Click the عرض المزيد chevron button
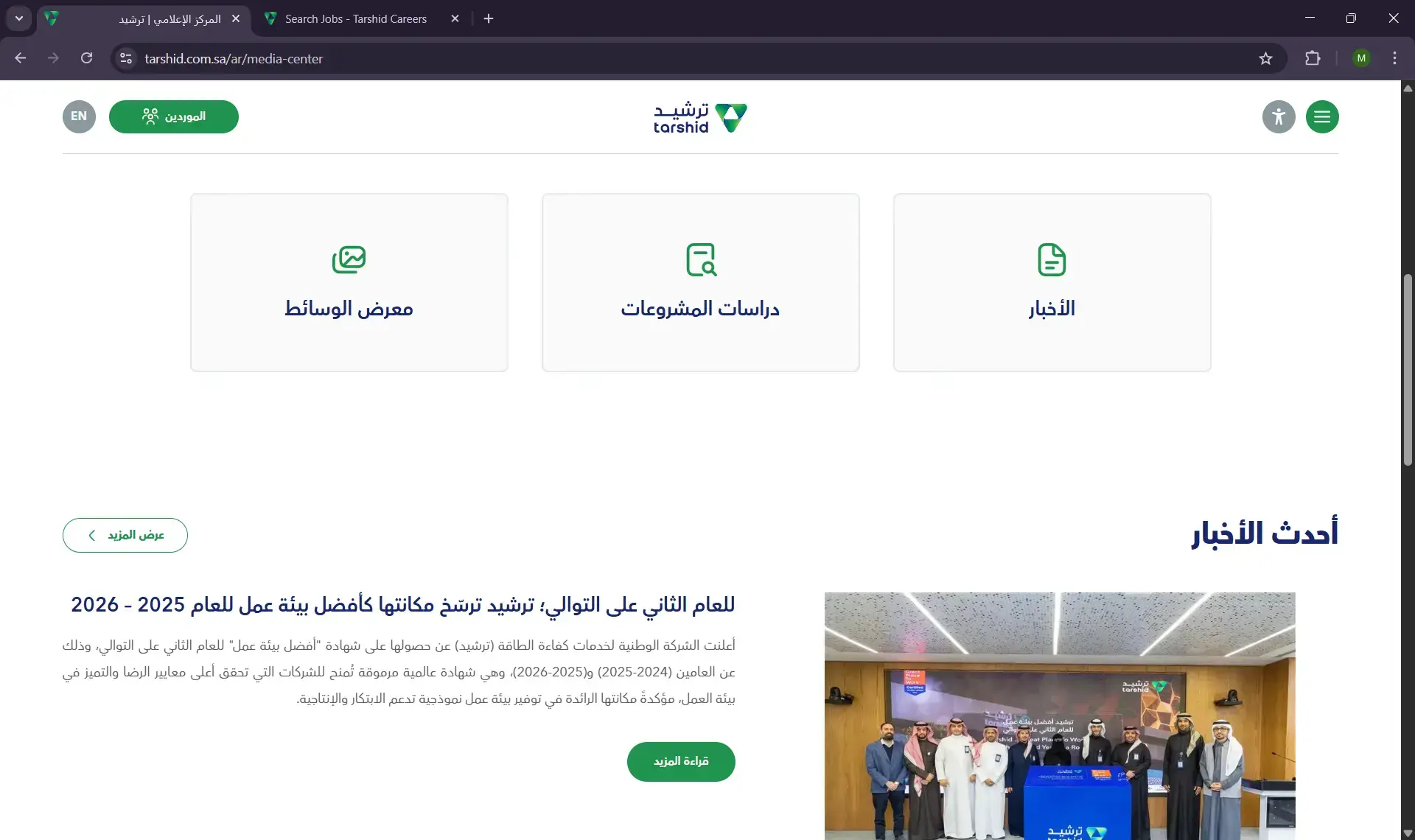1415x840 pixels. pyautogui.click(x=125, y=535)
